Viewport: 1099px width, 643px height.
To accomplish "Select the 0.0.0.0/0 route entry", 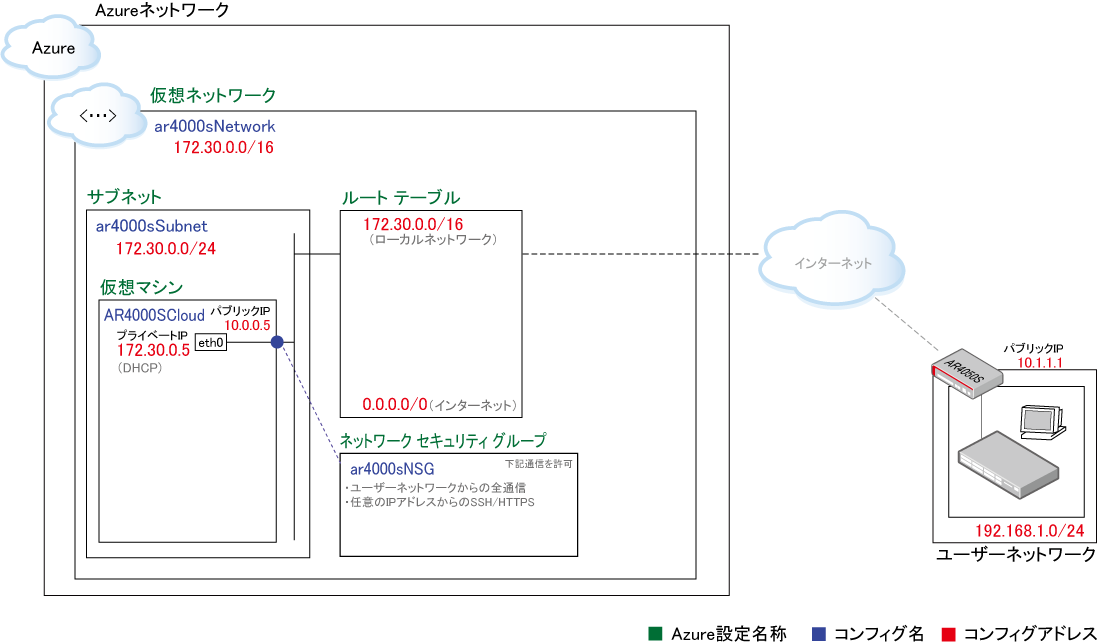I will pos(395,405).
